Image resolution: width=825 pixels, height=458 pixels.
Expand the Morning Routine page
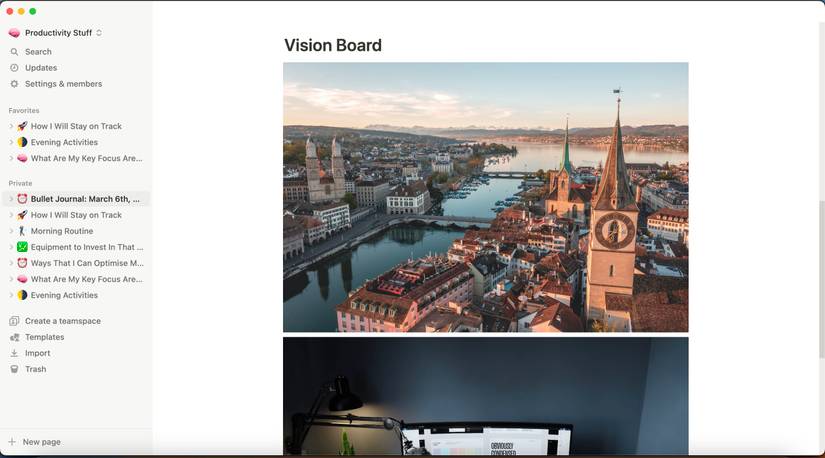(x=11, y=231)
